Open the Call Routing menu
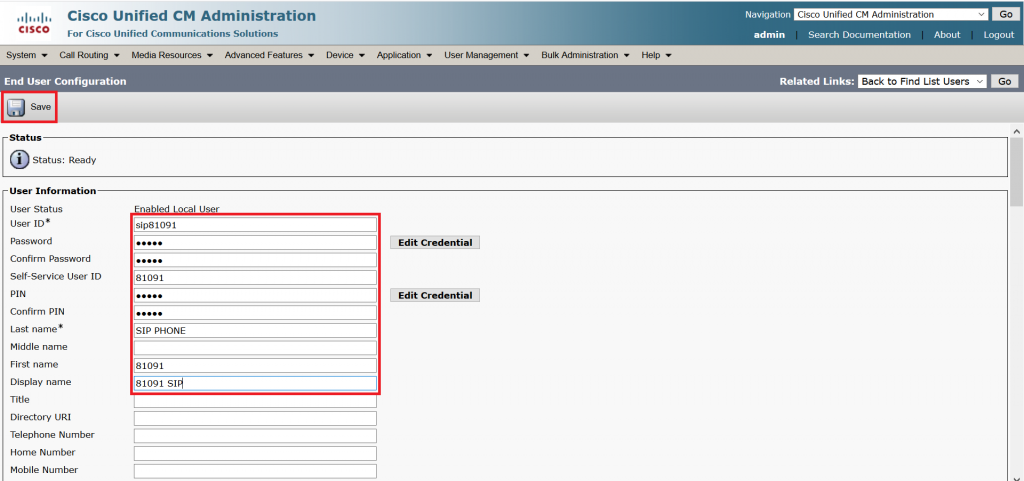This screenshot has height=481, width=1024. click(87, 55)
